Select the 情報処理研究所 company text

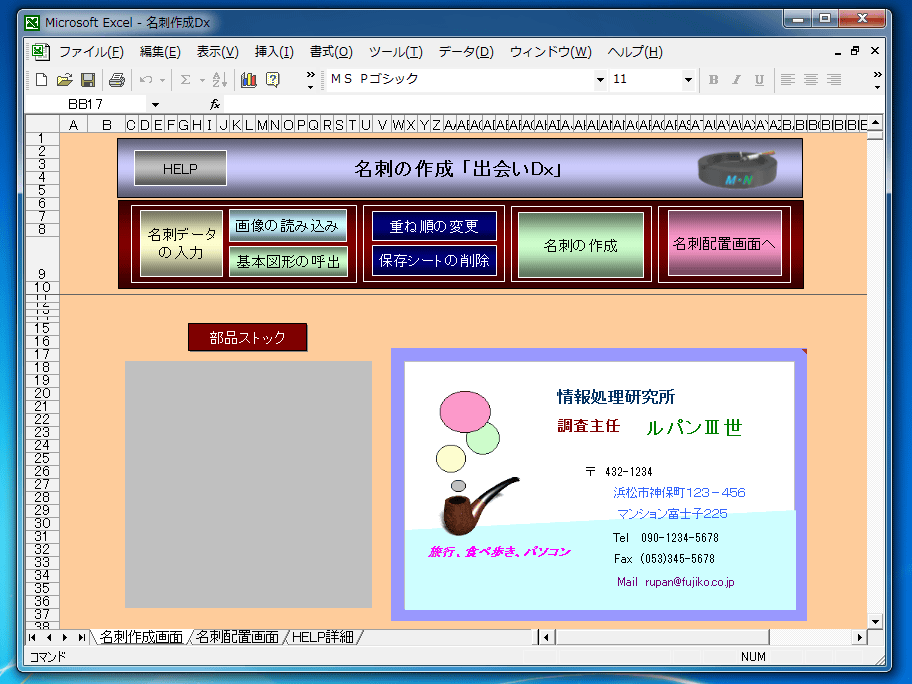(616, 397)
